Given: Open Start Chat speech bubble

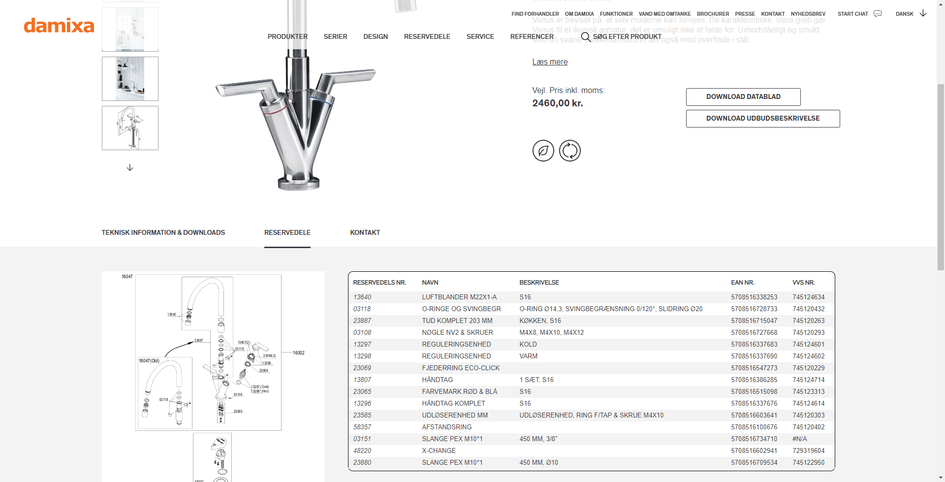Looking at the screenshot, I should (x=877, y=14).
